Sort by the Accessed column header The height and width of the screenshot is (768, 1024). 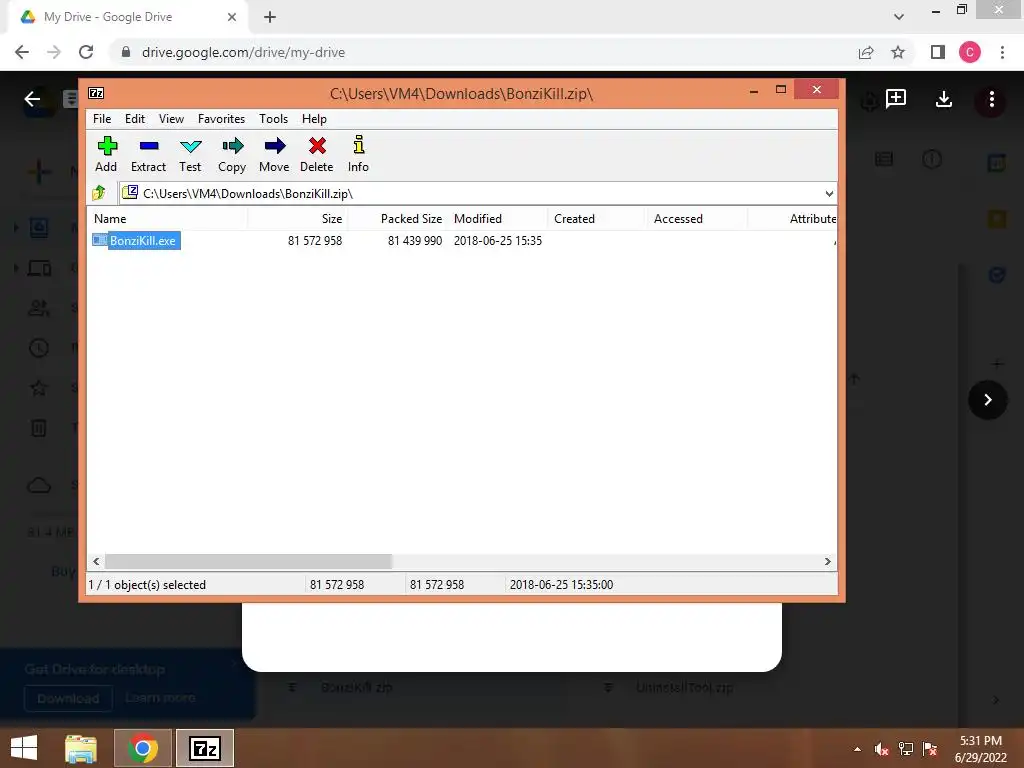click(x=696, y=219)
